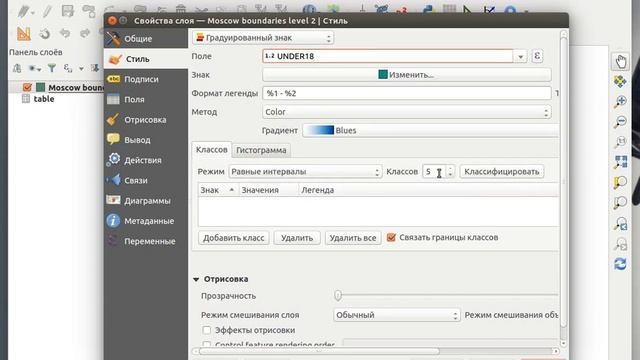Open the Градуированный знак renderer dropdown
The height and width of the screenshot is (360, 640).
[x=263, y=38]
